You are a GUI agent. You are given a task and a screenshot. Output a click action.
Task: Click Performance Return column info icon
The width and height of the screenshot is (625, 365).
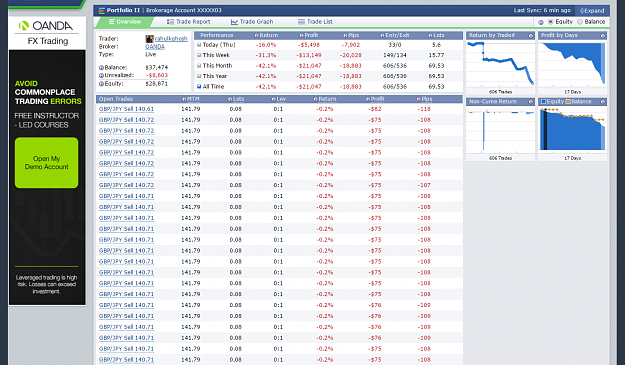click(x=257, y=35)
